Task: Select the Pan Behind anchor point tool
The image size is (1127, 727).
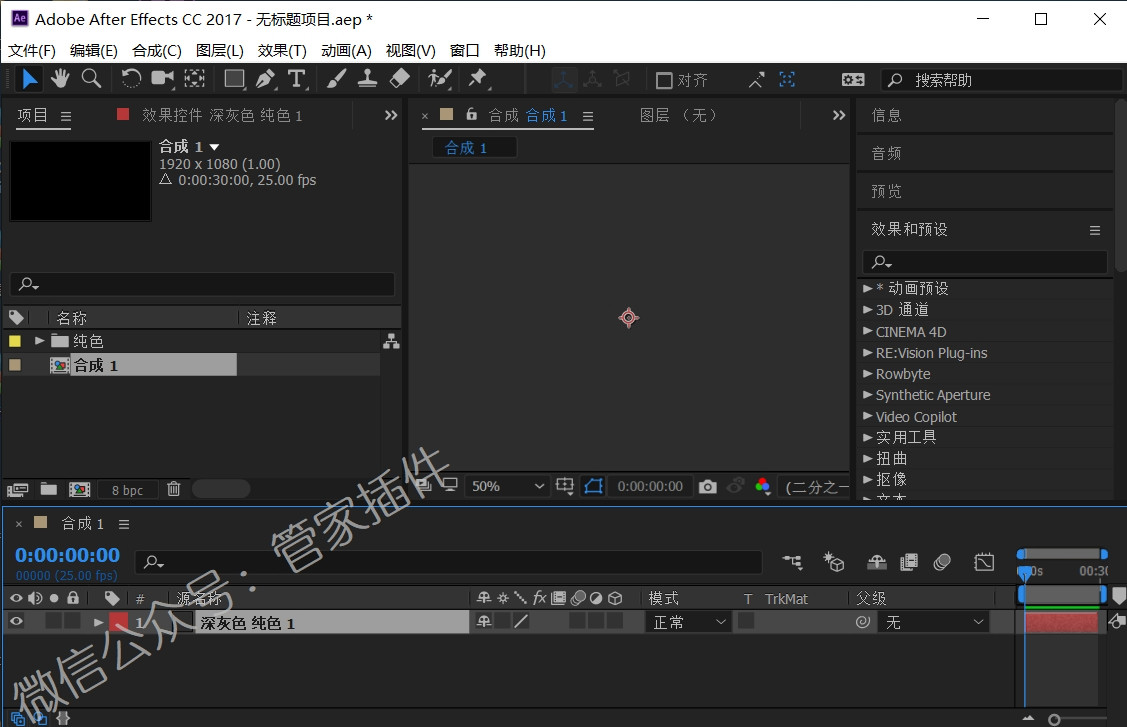Action: pos(194,78)
